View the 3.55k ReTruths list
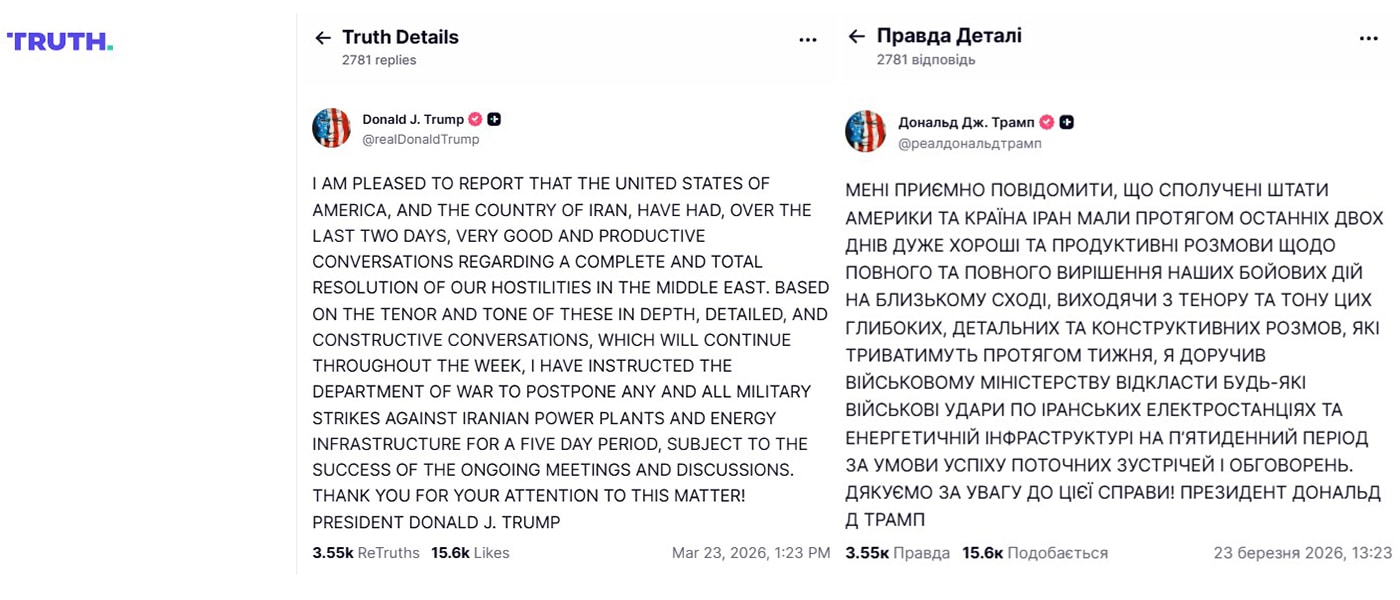 (x=366, y=552)
